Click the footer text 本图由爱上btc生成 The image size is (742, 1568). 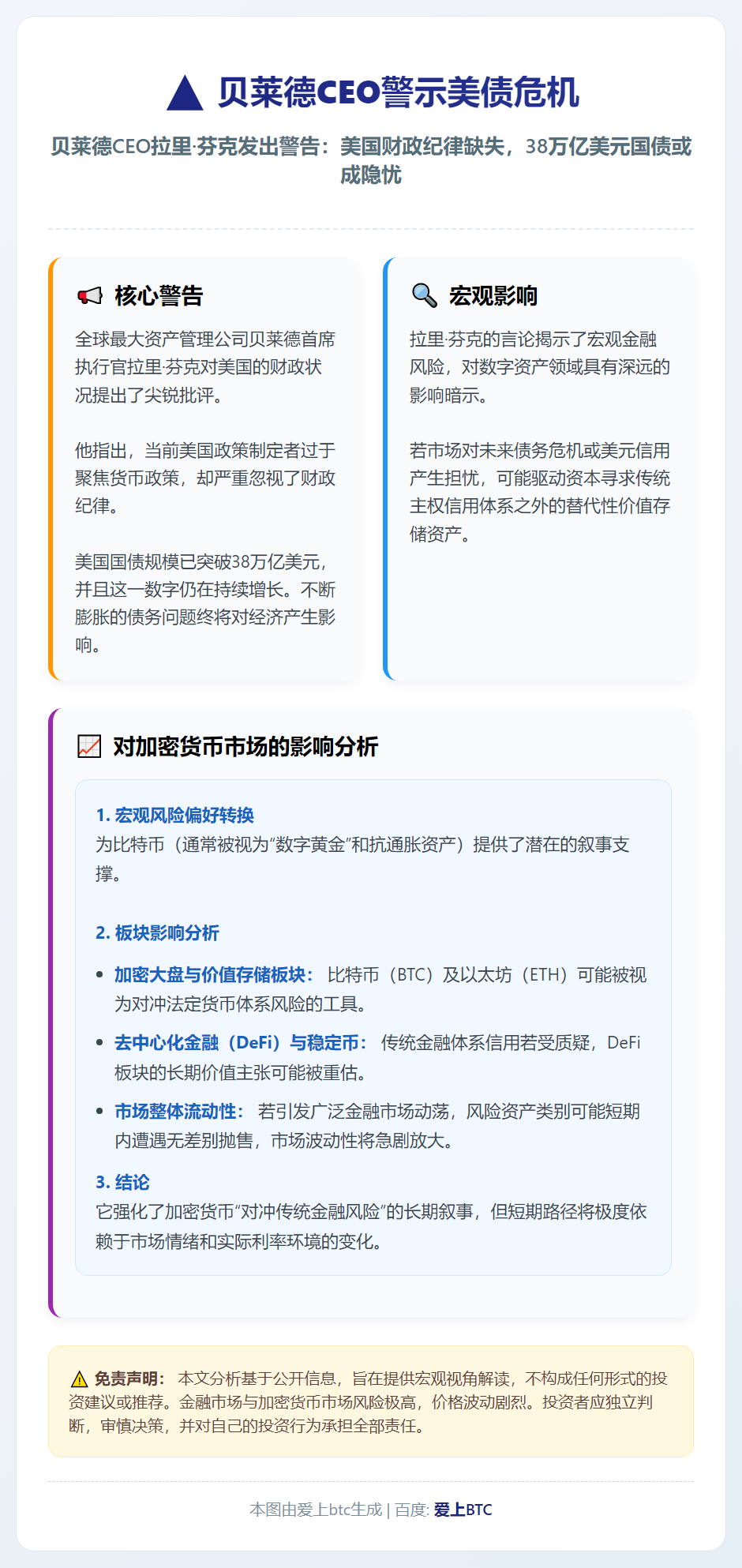(x=316, y=1510)
